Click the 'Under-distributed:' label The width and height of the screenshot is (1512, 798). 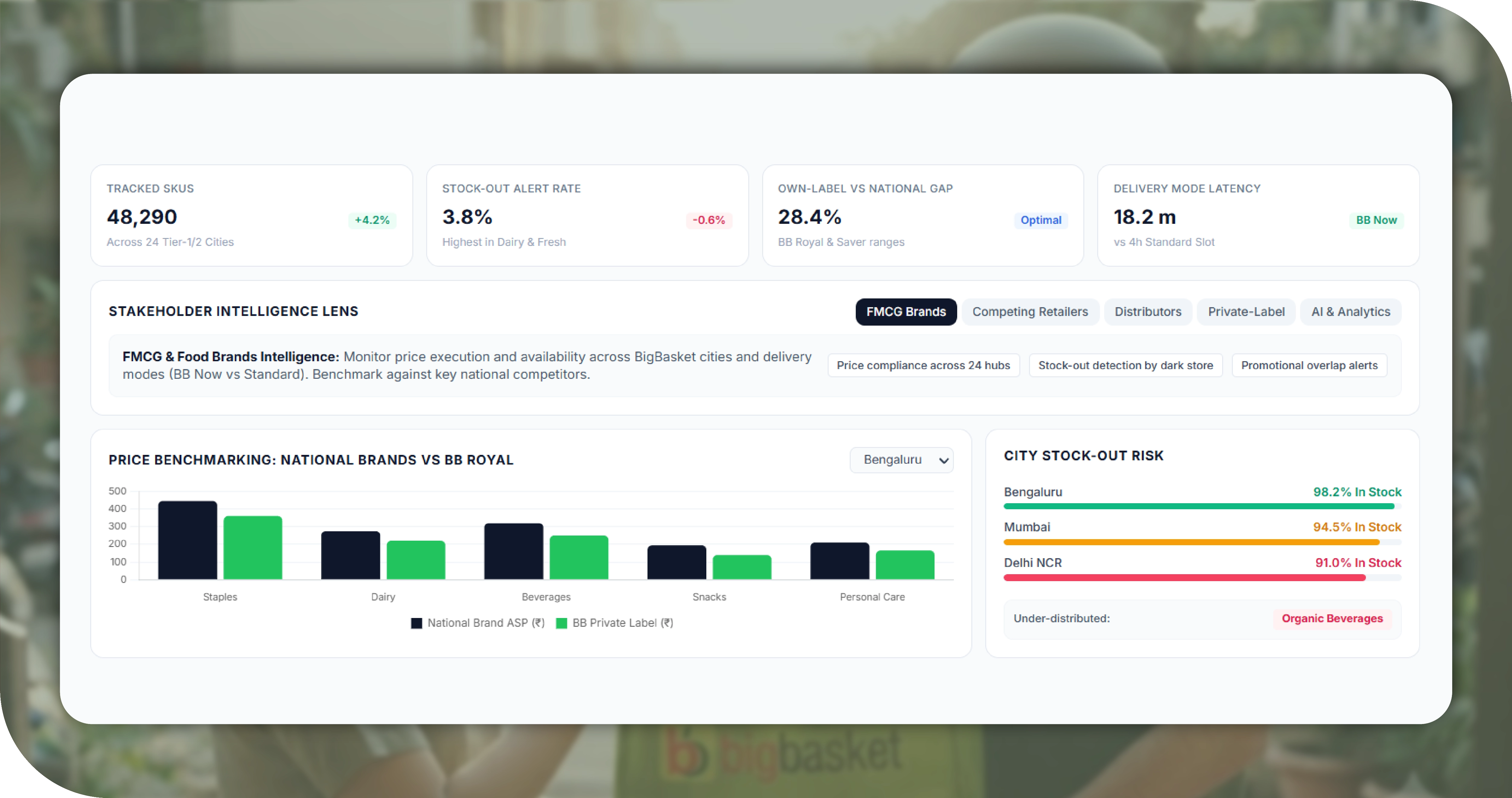coord(1061,618)
